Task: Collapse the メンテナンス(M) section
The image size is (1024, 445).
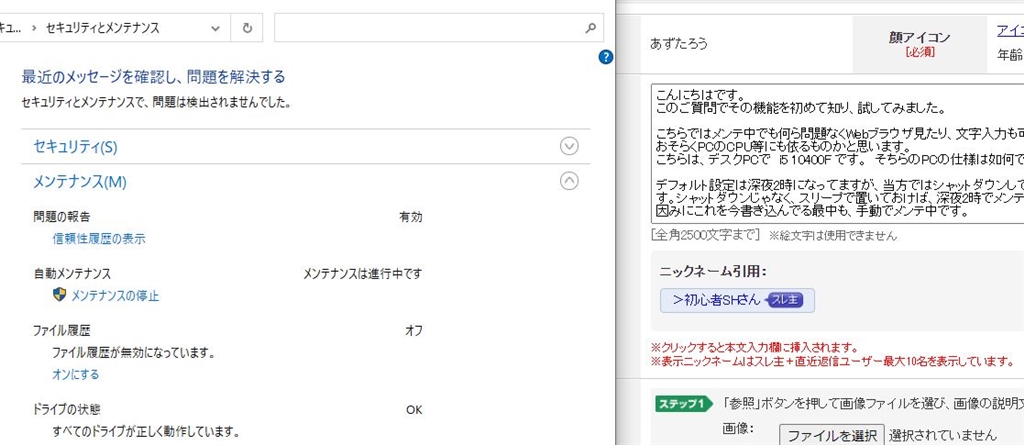Action: [x=569, y=181]
